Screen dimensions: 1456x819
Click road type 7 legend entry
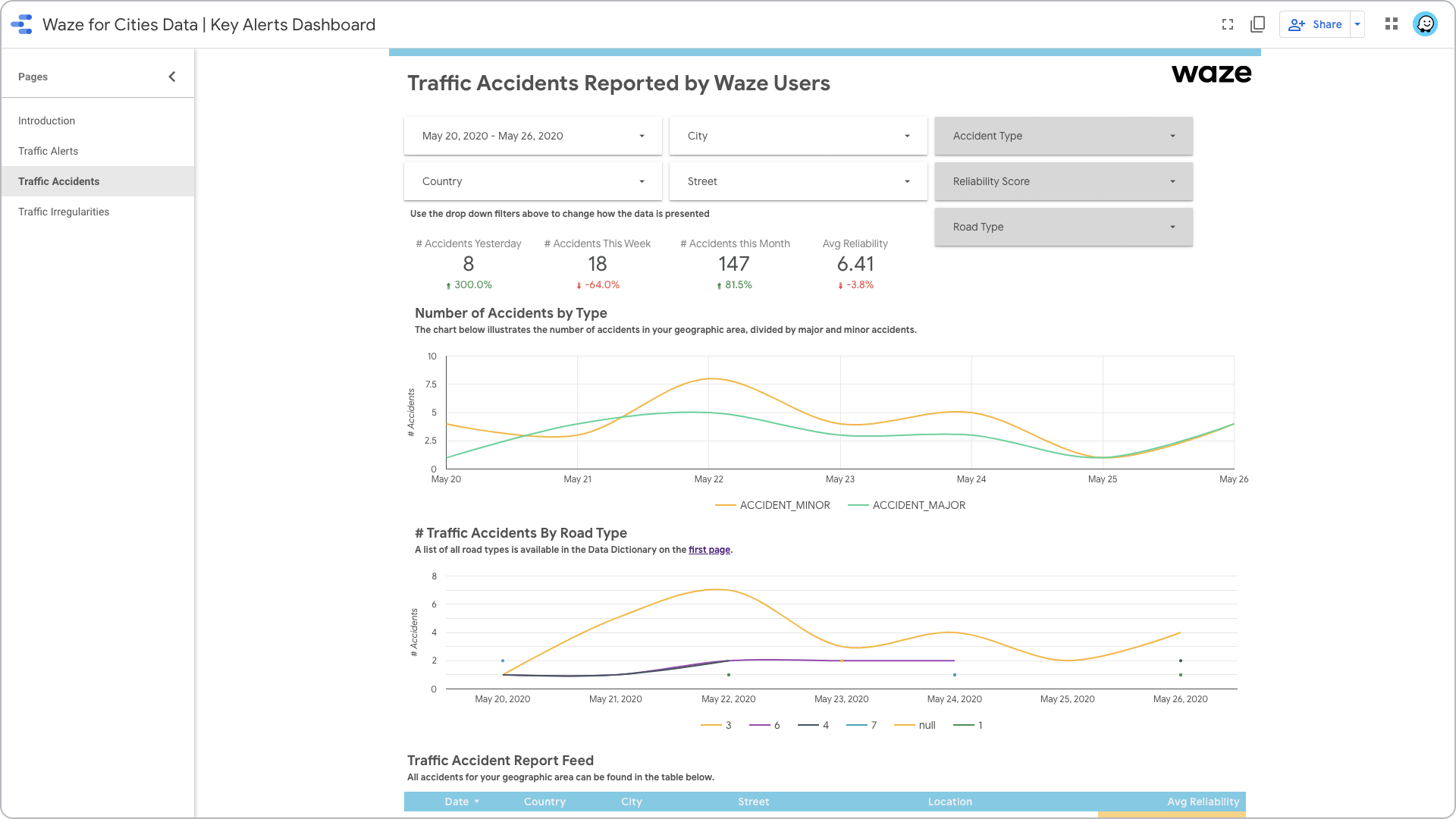pos(861,725)
